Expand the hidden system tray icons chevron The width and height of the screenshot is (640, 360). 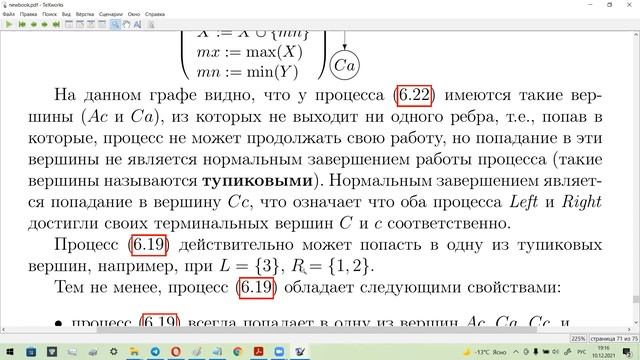pos(516,352)
